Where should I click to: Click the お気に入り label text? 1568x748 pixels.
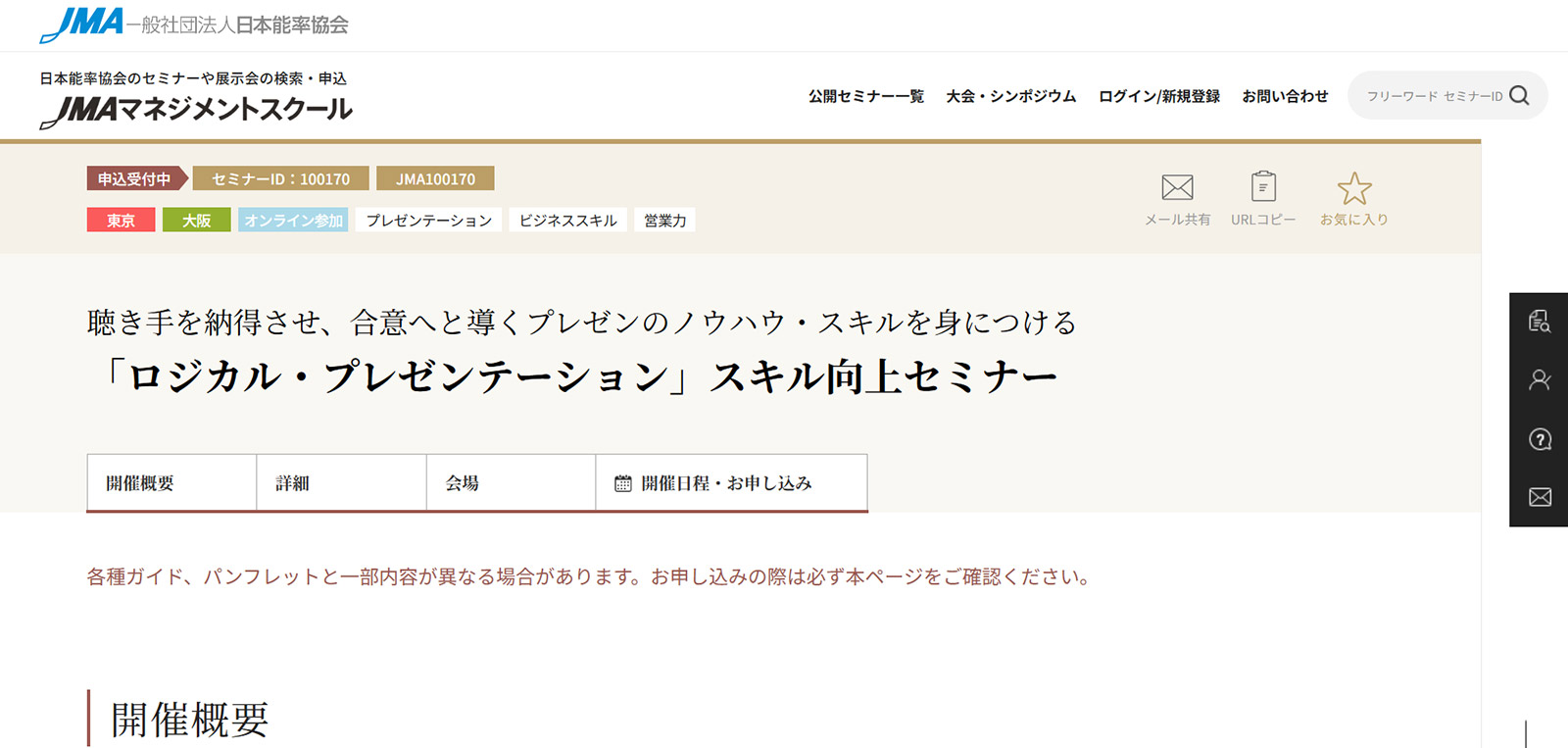(x=1354, y=220)
